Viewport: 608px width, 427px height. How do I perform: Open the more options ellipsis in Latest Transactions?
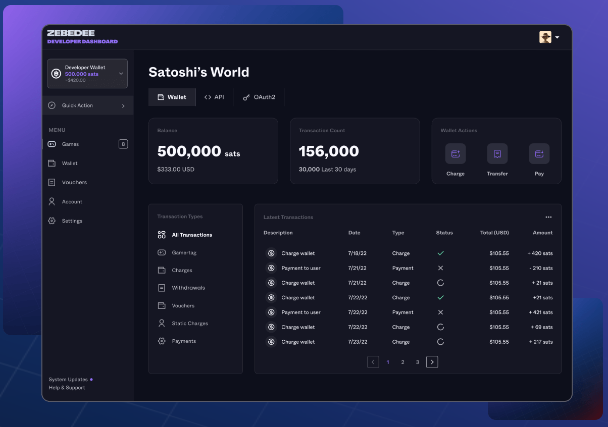click(x=548, y=217)
